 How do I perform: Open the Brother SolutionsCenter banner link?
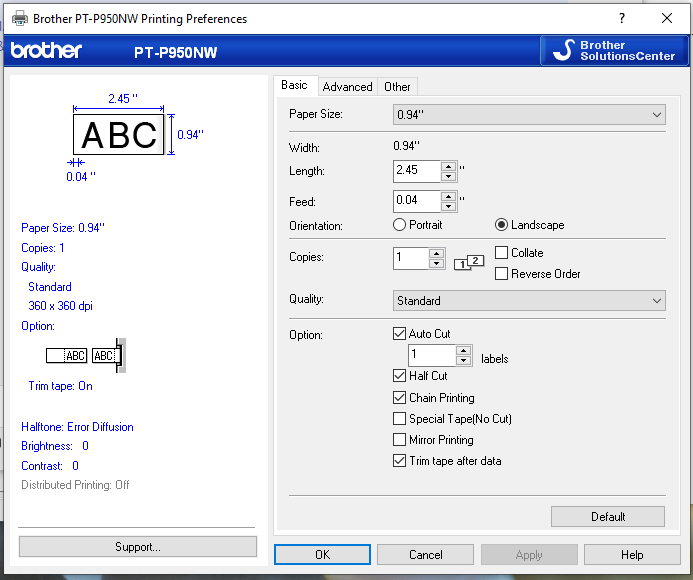(614, 50)
